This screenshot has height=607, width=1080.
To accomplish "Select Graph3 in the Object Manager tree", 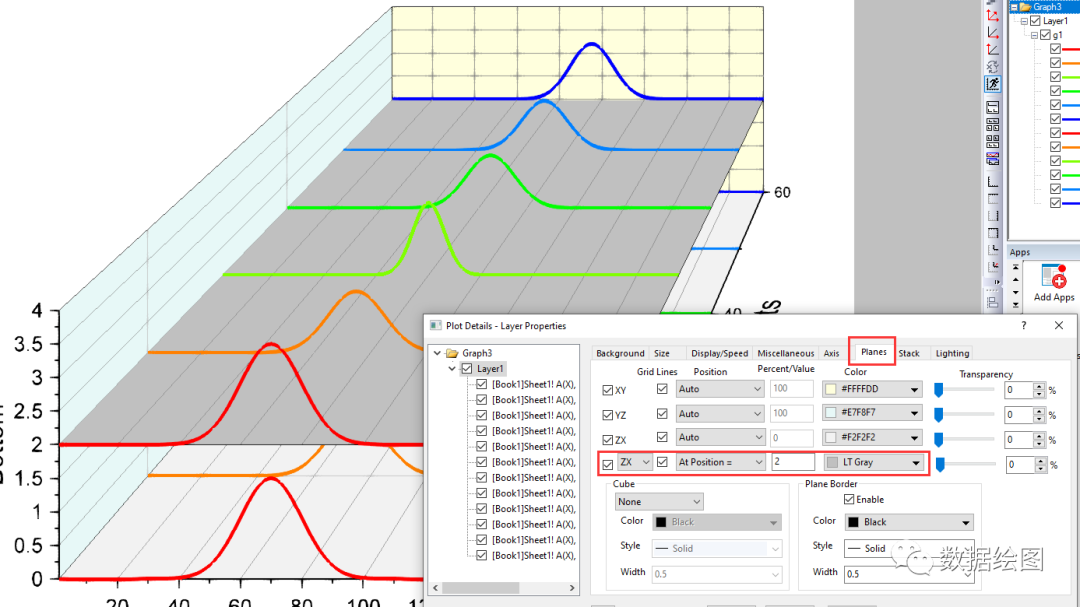I will tap(1046, 6).
